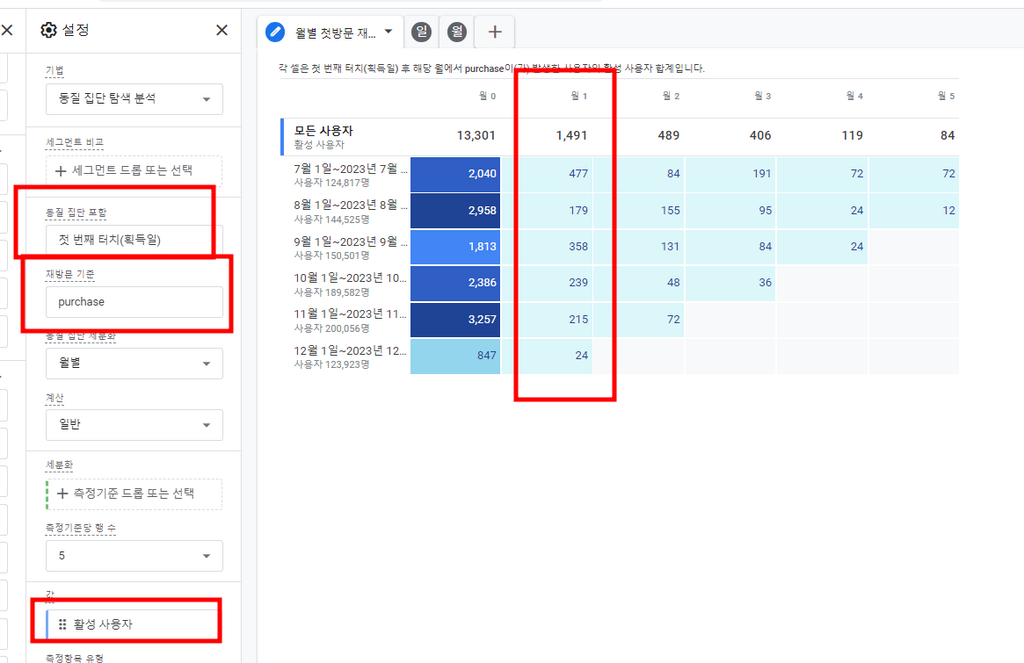Click the purchase return criteria field

134,302
